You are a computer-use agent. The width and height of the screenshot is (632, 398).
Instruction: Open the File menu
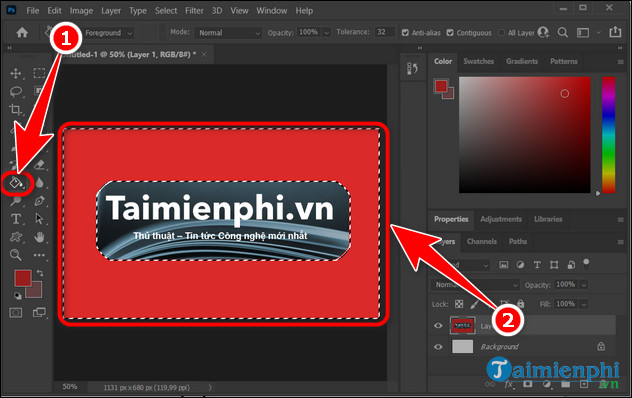33,10
